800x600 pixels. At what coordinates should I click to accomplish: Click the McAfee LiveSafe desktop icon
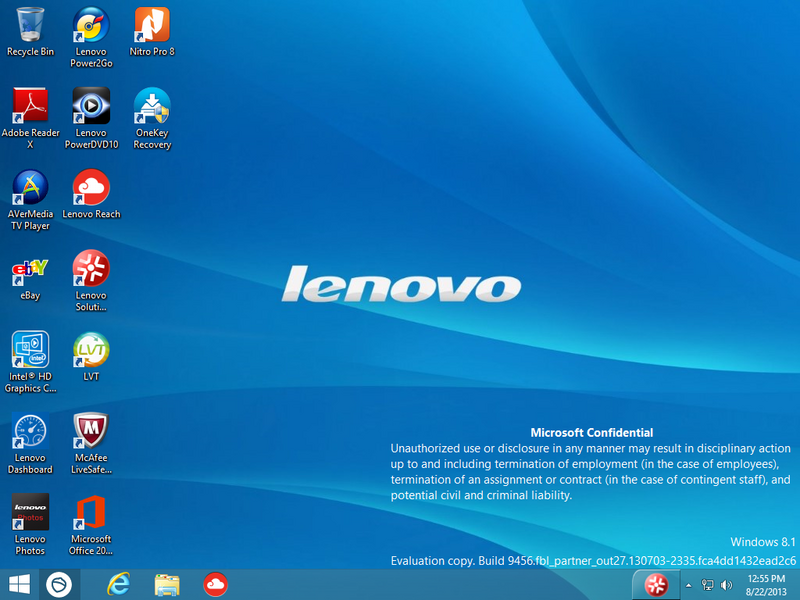coord(91,432)
